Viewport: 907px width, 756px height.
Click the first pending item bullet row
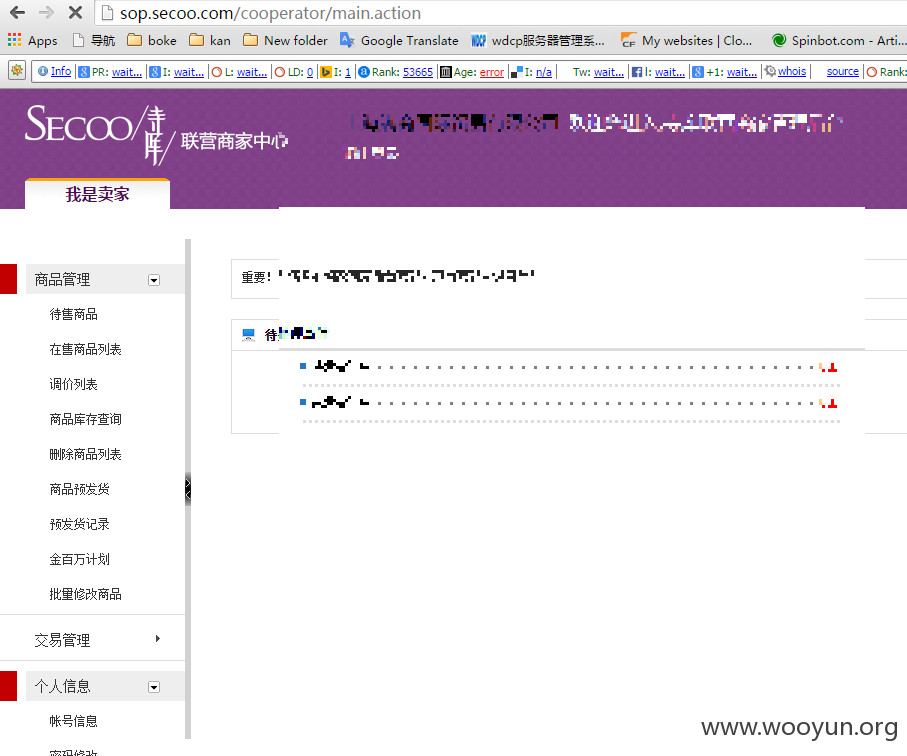pyautogui.click(x=570, y=367)
